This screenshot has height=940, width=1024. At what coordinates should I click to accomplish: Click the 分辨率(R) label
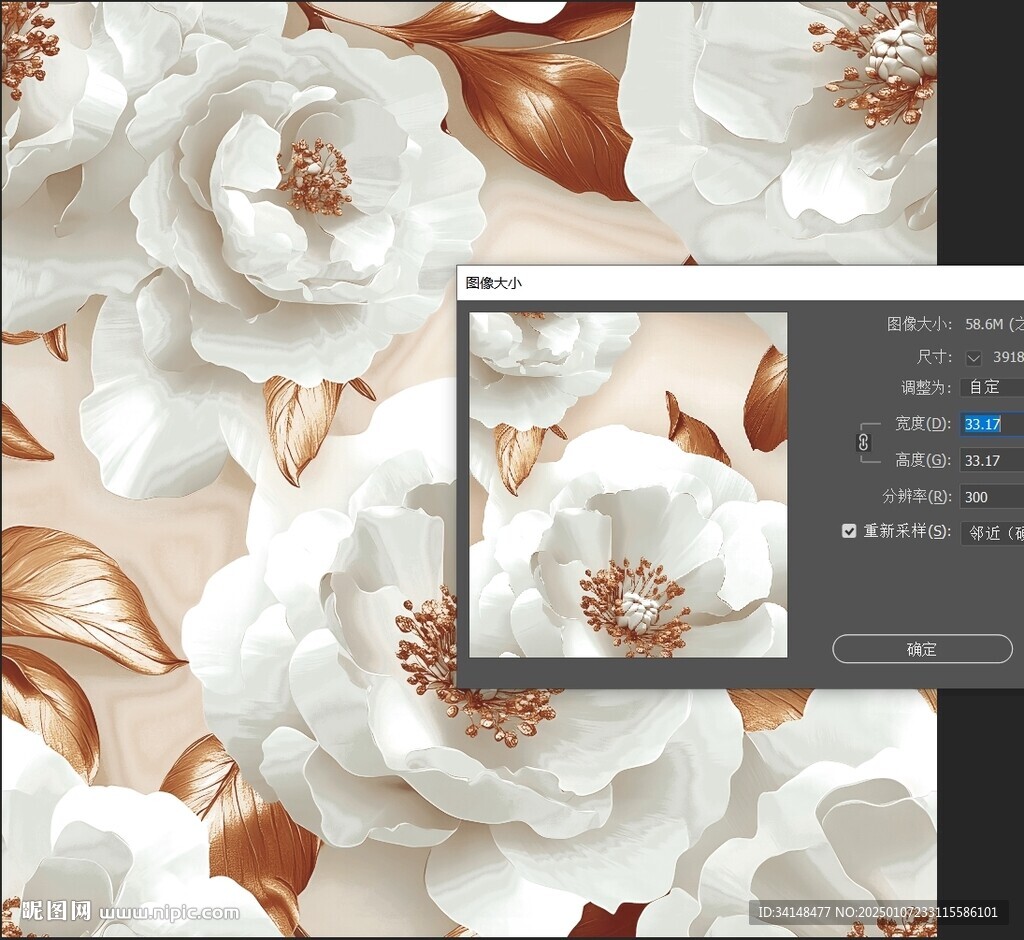(x=916, y=497)
